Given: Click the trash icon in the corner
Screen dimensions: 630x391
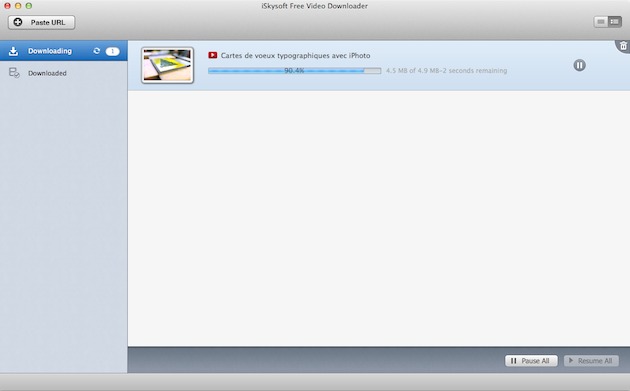Looking at the screenshot, I should tap(623, 46).
